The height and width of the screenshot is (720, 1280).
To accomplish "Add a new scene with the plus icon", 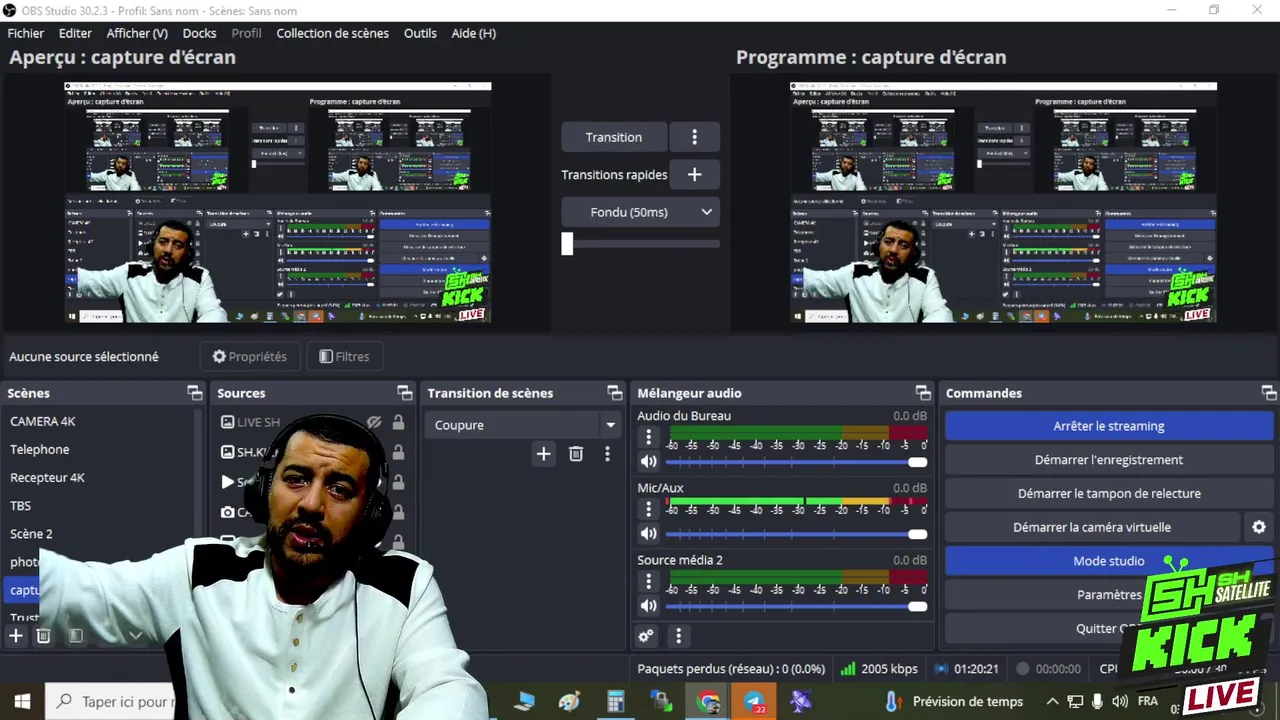I will click(16, 635).
